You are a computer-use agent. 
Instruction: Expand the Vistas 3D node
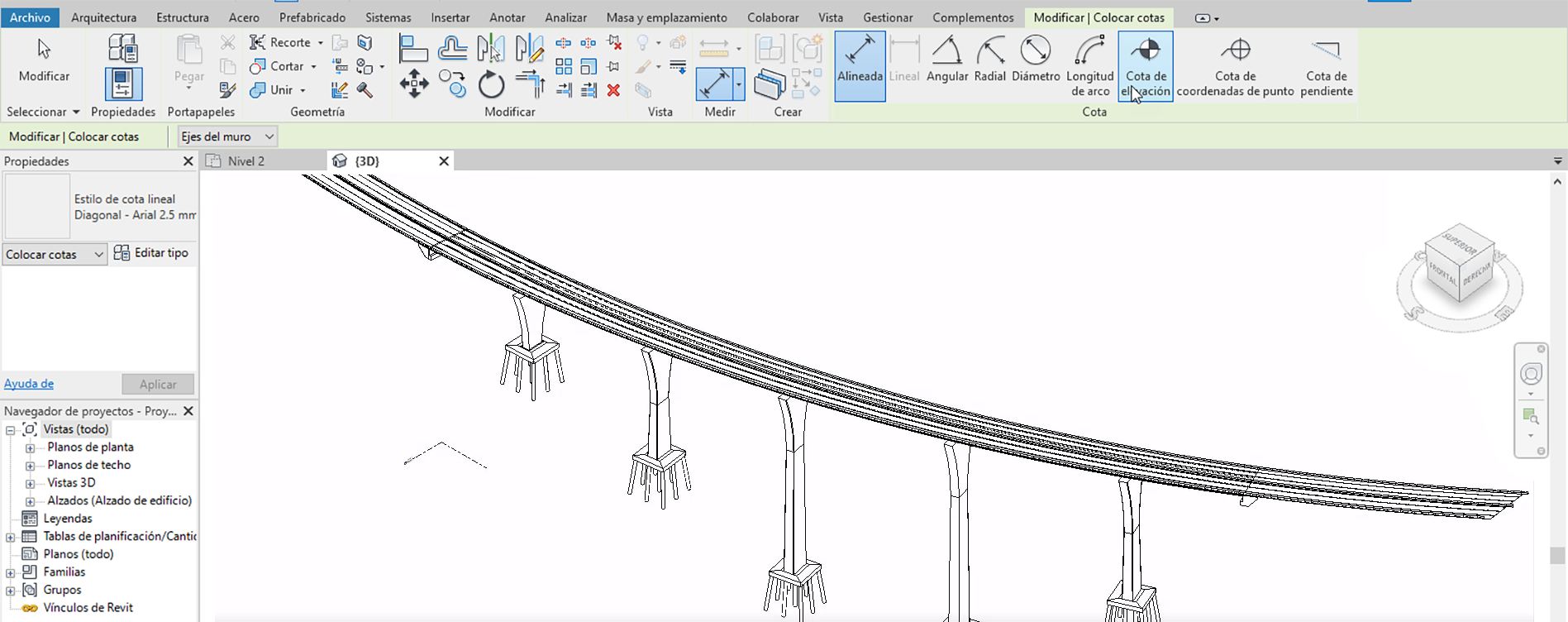click(x=31, y=484)
